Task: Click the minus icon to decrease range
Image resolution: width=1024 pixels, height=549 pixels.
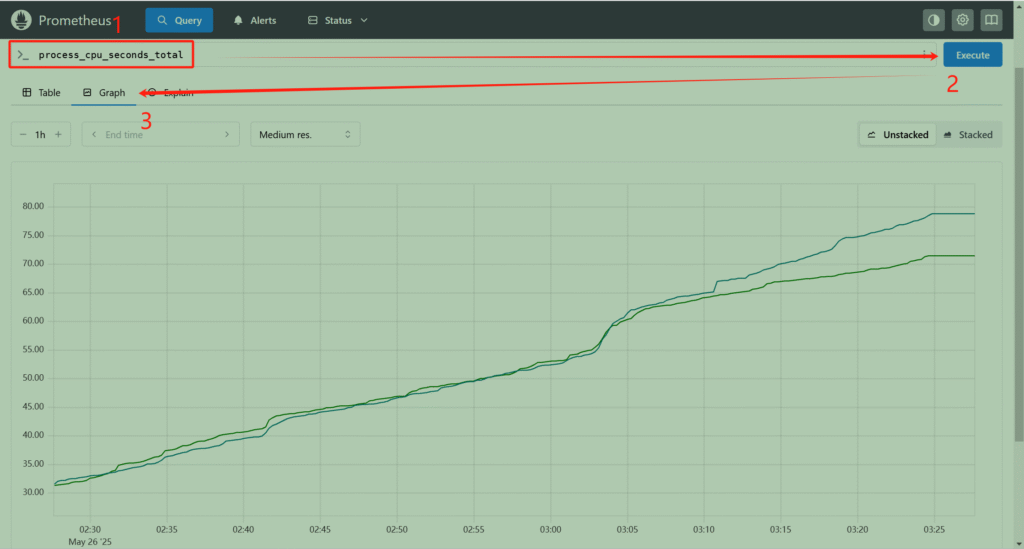Action: click(x=23, y=134)
